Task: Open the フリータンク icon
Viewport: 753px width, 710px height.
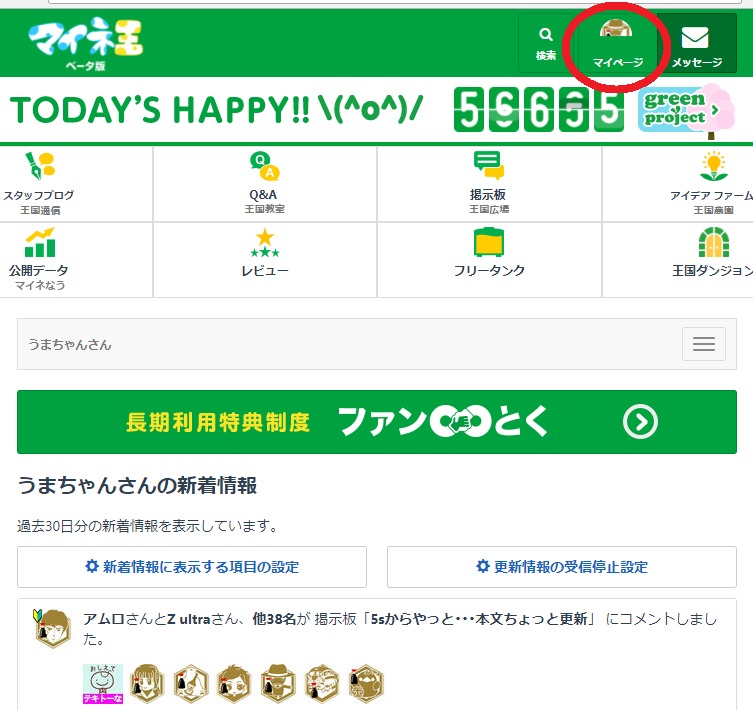Action: [489, 243]
